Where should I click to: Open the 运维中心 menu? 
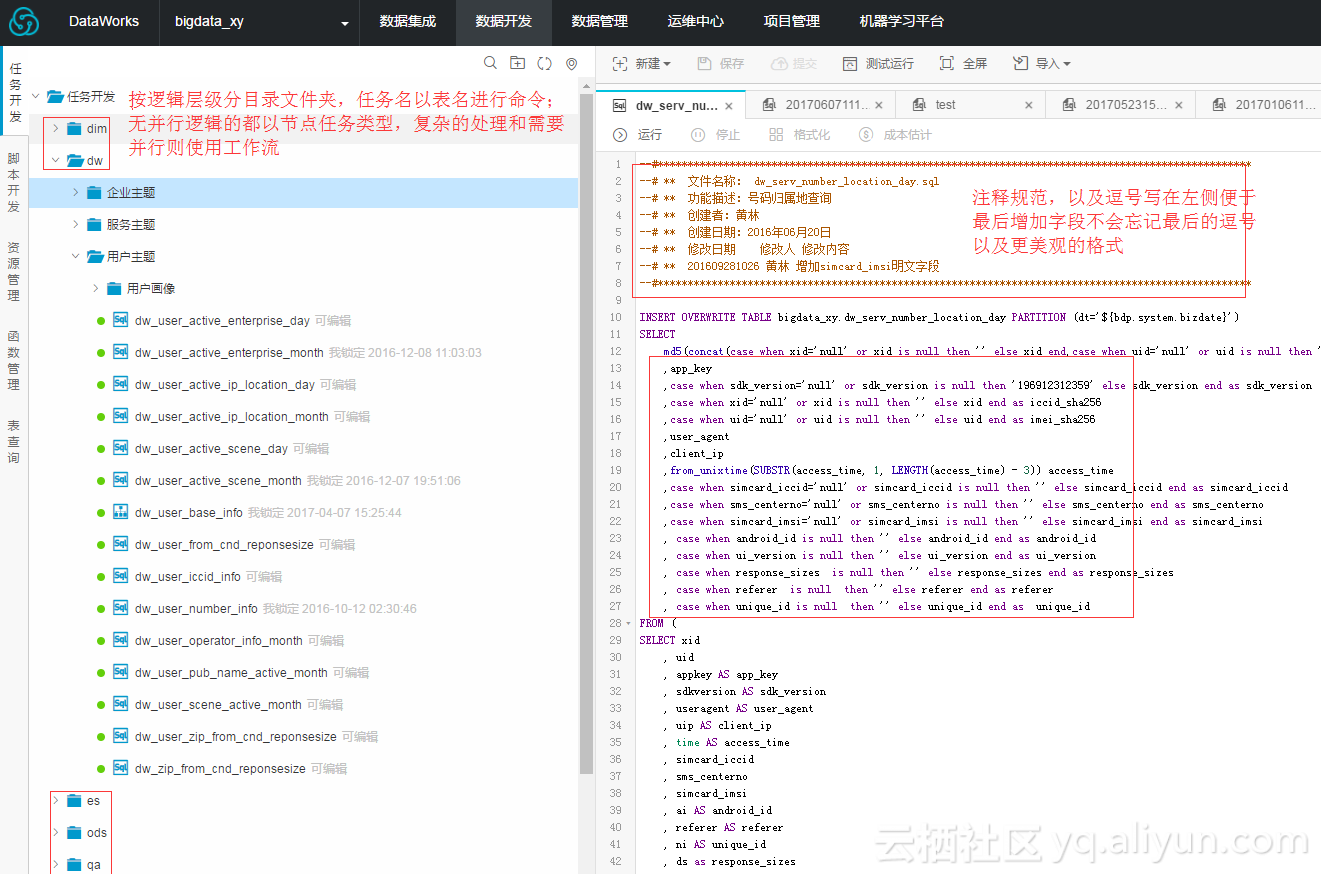coord(695,22)
